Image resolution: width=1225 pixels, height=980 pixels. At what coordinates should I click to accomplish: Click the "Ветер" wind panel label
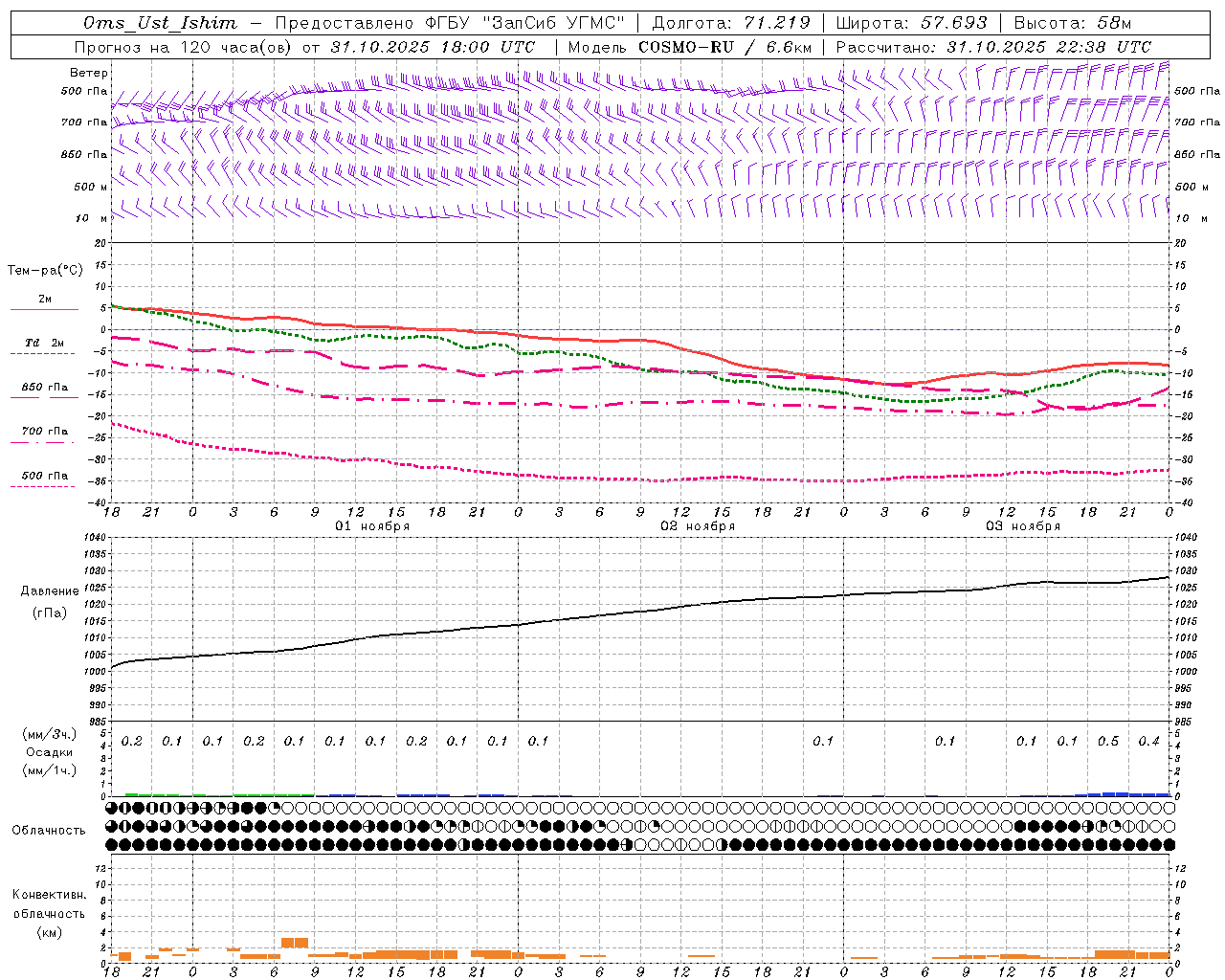tap(89, 73)
